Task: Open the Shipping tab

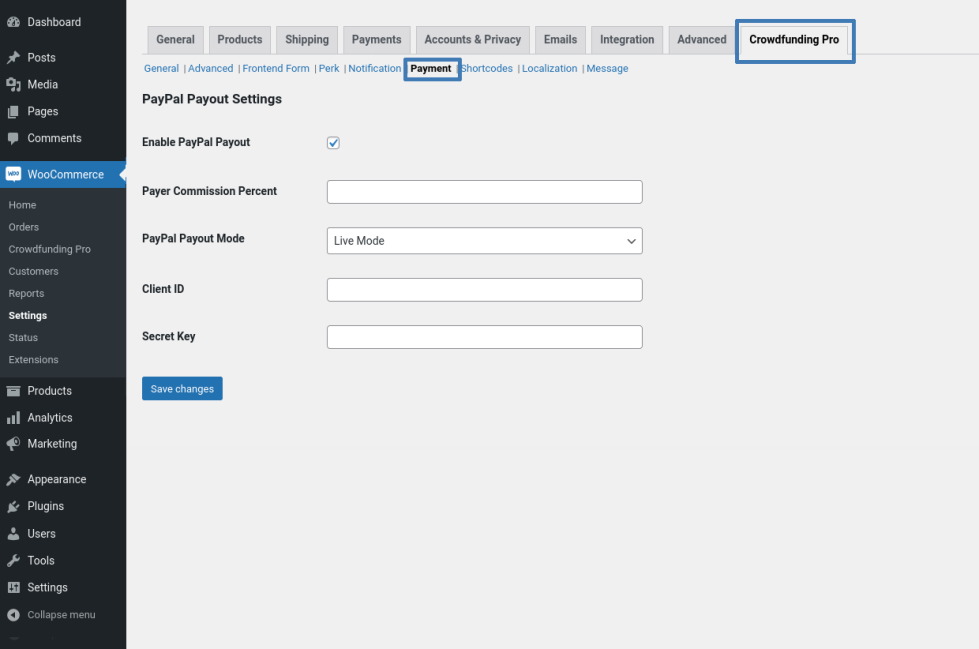Action: pos(307,39)
